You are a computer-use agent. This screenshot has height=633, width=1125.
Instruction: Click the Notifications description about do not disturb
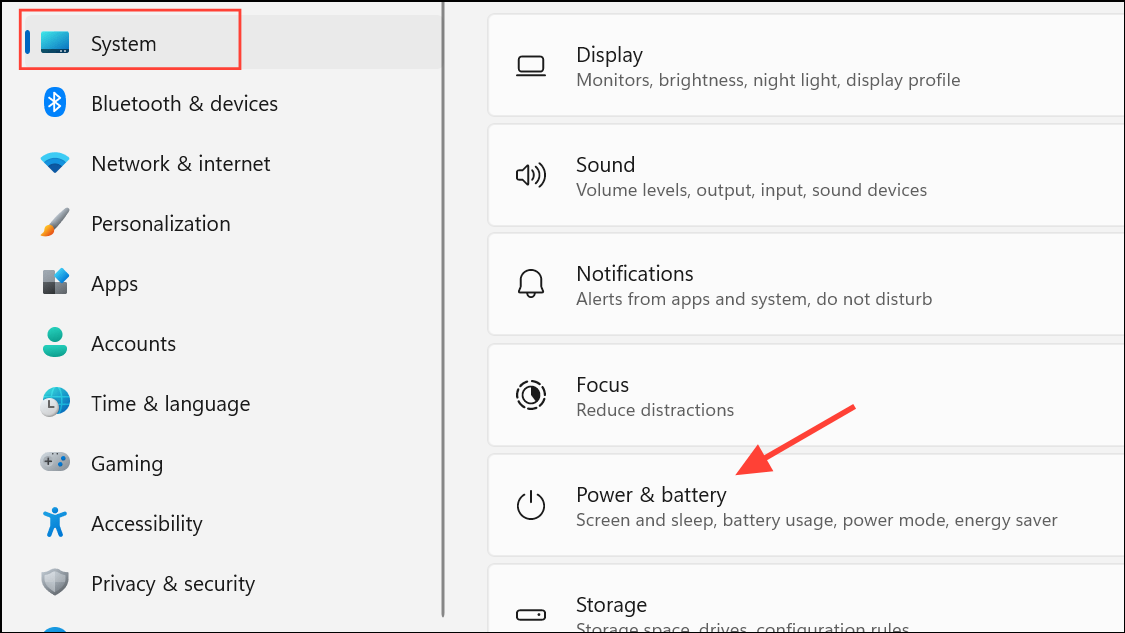pyautogui.click(x=753, y=299)
